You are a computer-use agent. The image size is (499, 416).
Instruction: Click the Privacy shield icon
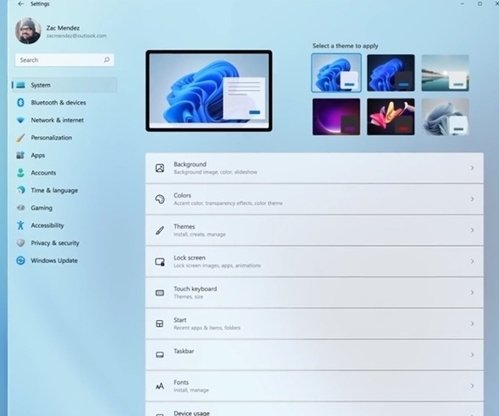(x=21, y=243)
